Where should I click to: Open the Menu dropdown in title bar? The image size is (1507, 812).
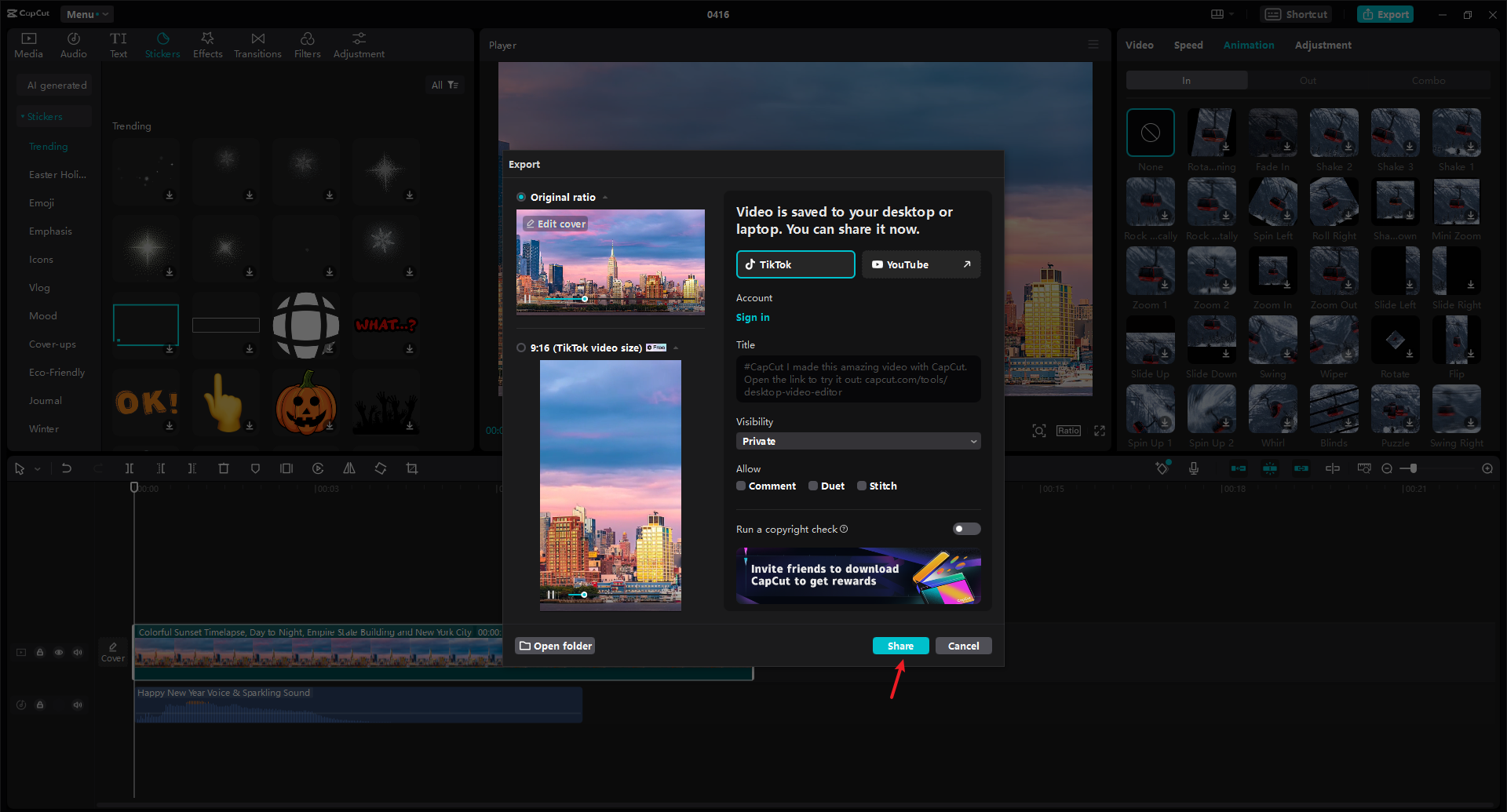[x=86, y=14]
